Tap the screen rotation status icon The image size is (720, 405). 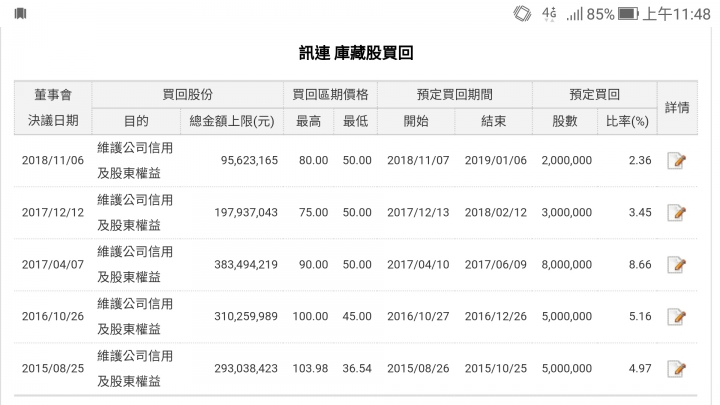(x=522, y=13)
